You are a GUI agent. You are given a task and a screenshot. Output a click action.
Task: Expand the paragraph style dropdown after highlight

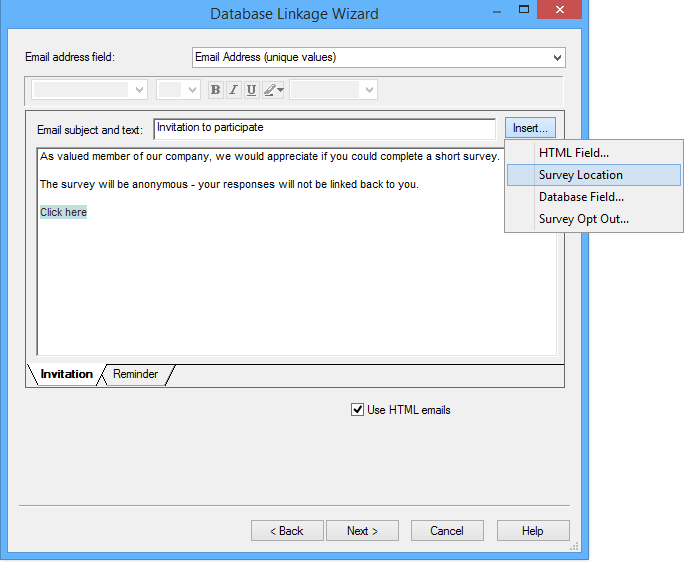[368, 90]
